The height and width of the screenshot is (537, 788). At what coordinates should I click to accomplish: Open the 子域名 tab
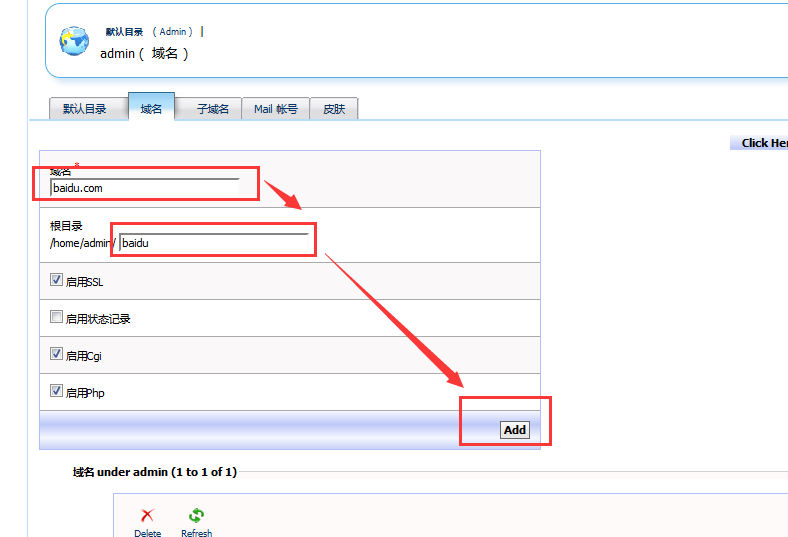[x=212, y=109]
